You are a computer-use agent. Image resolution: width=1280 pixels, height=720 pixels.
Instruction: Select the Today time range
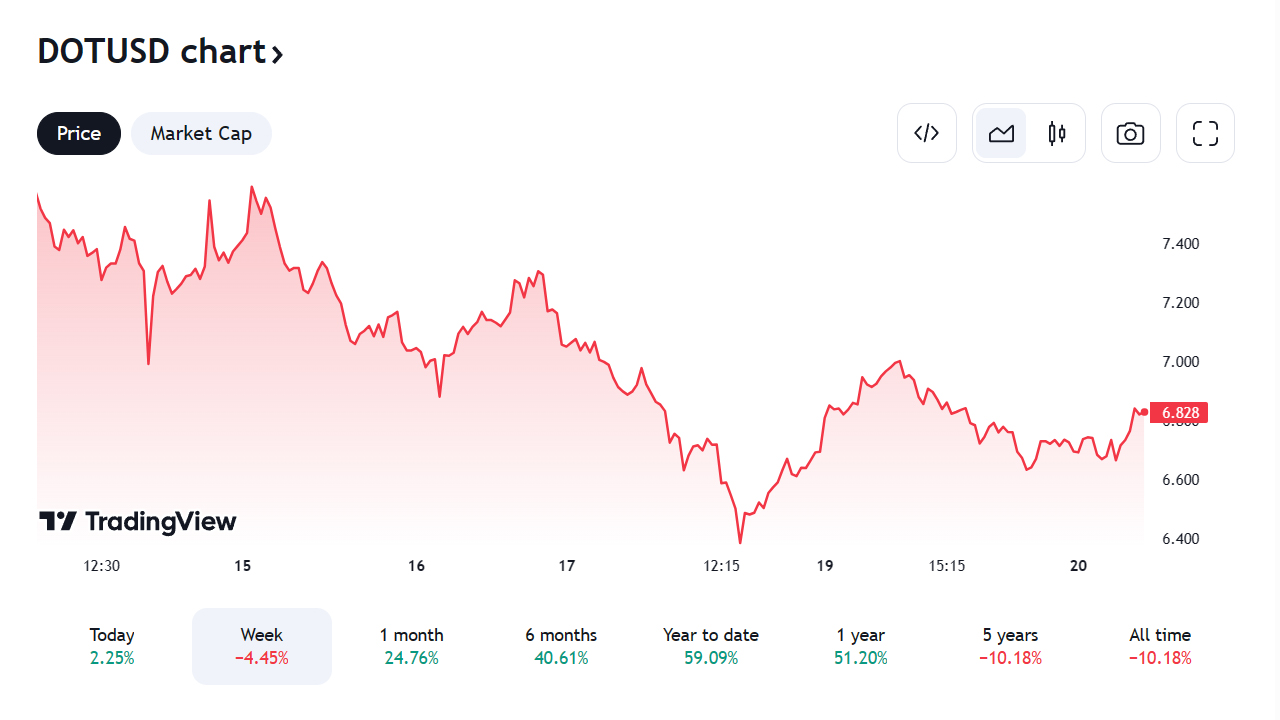(x=112, y=646)
